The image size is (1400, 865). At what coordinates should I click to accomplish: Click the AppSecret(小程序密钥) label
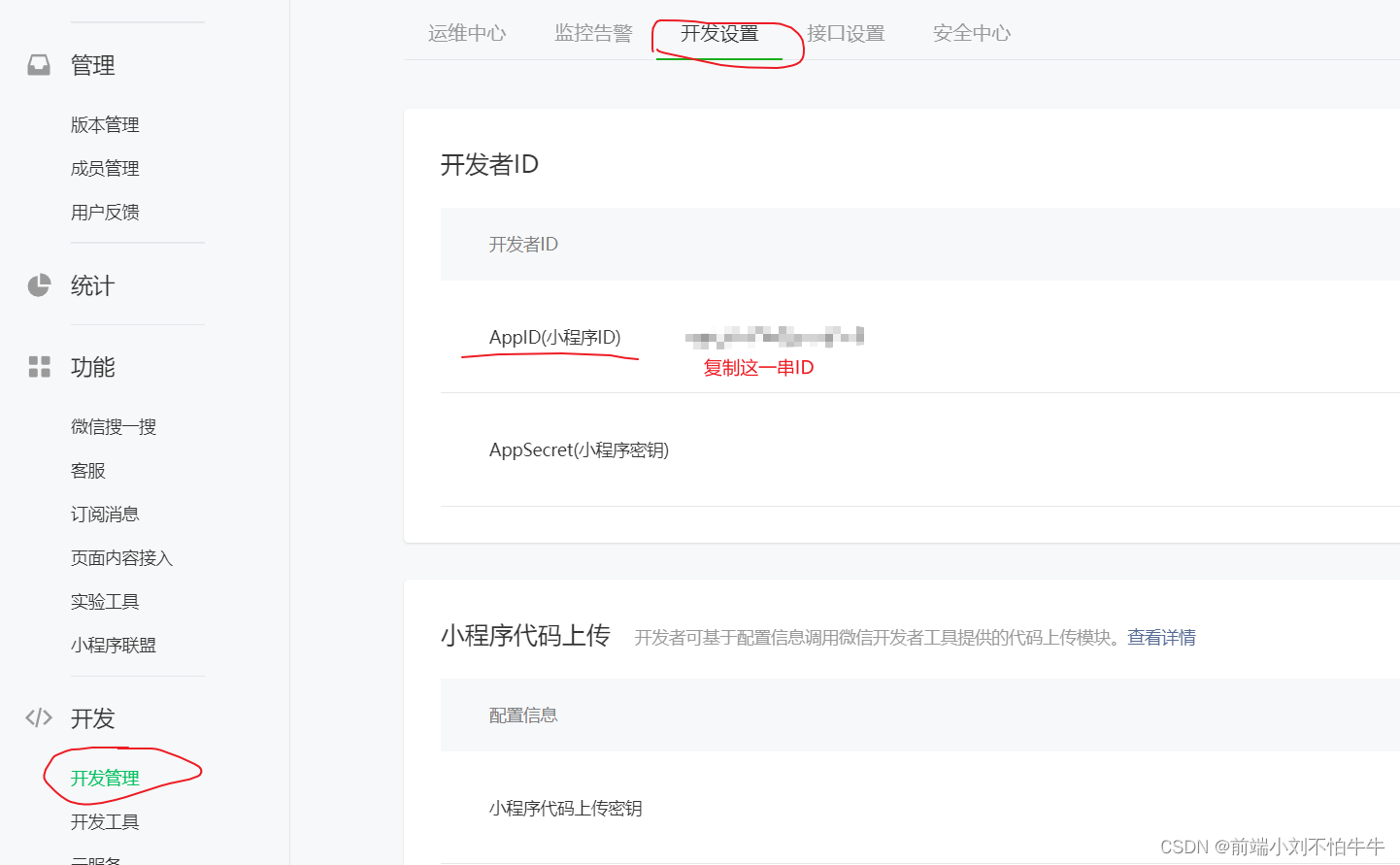point(579,449)
